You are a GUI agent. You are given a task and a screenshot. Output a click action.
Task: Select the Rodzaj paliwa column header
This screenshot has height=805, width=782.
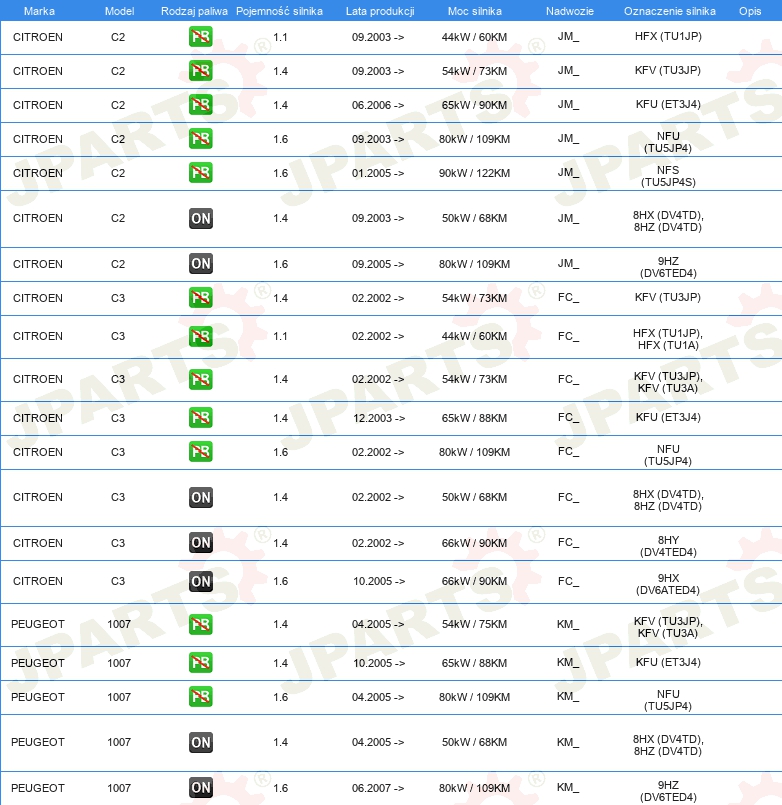(x=194, y=11)
